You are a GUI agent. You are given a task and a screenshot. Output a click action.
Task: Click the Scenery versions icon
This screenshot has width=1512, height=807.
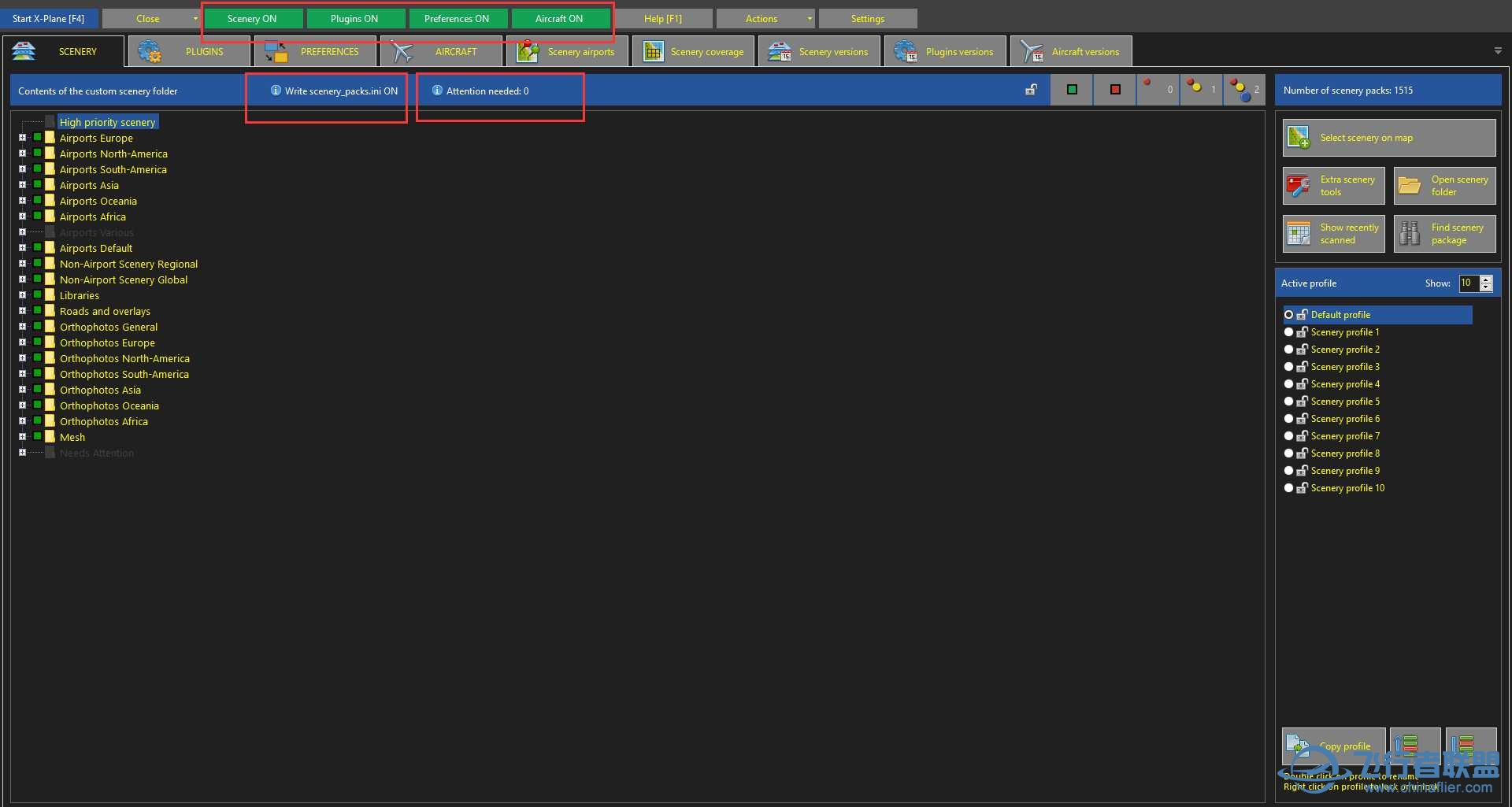tap(780, 51)
